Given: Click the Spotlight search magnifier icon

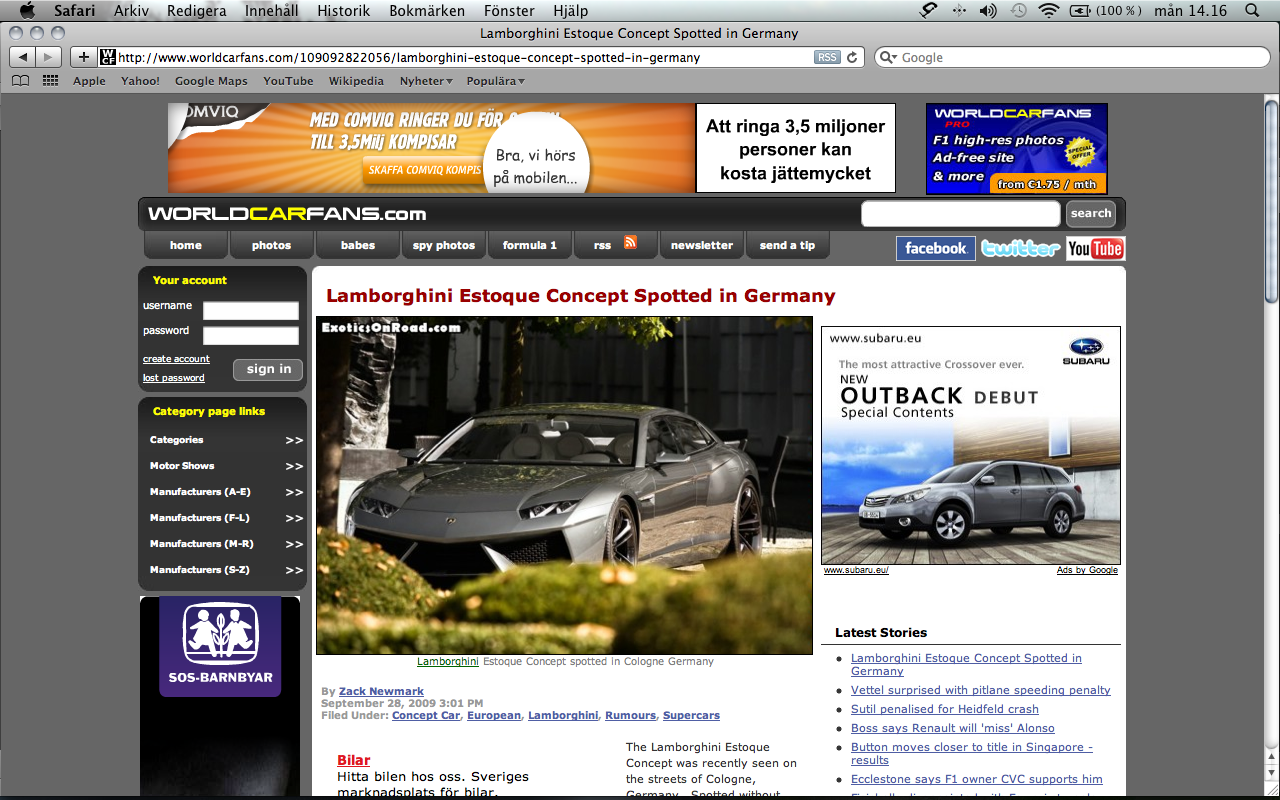Looking at the screenshot, I should [x=1252, y=11].
